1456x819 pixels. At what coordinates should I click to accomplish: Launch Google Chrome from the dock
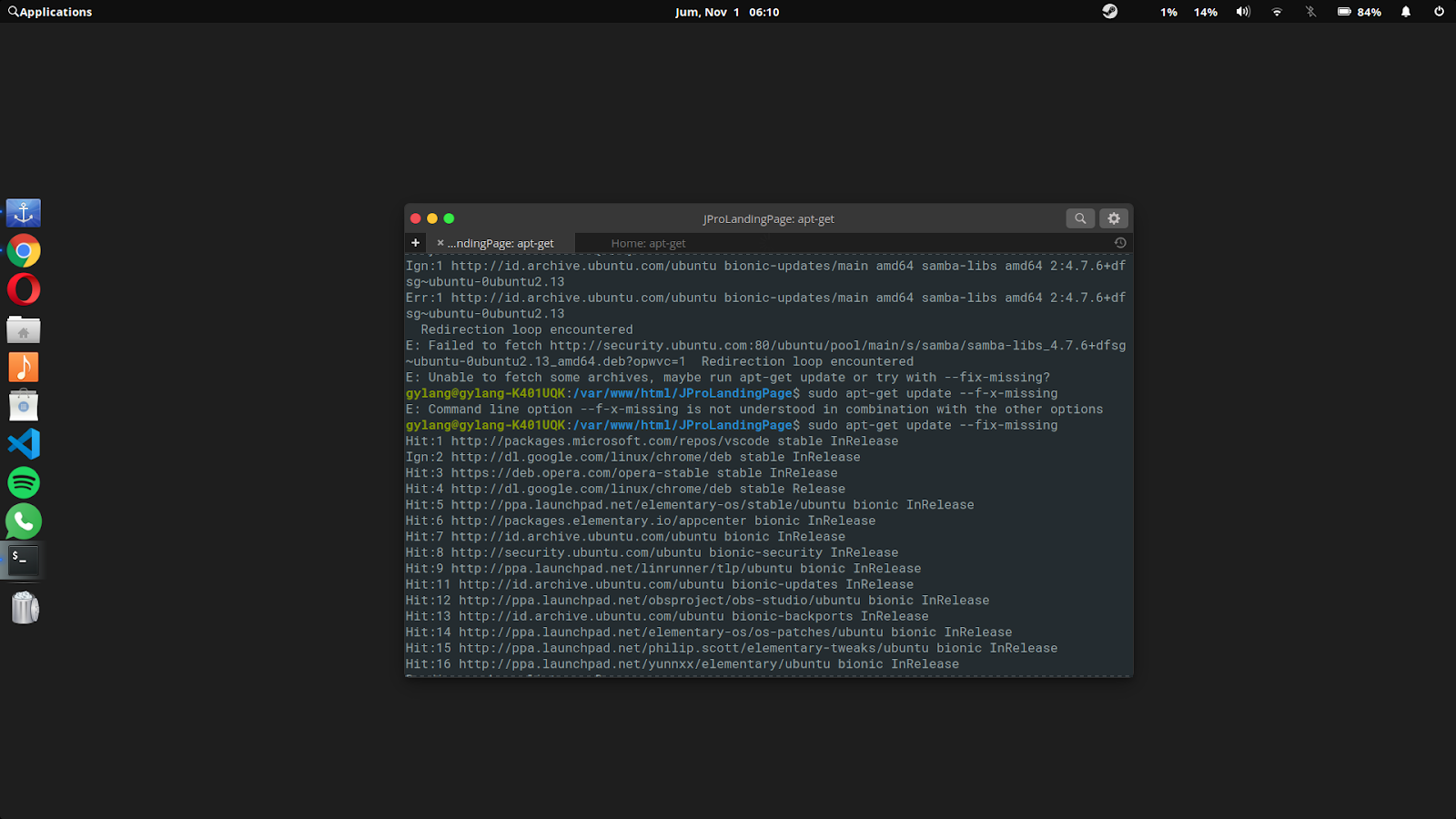tap(24, 251)
